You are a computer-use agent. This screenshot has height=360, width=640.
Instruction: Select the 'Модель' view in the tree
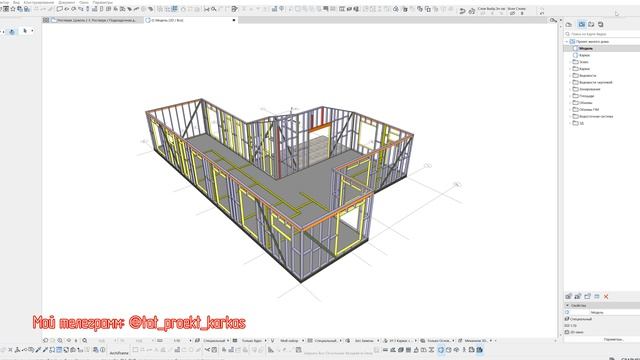[x=586, y=49]
